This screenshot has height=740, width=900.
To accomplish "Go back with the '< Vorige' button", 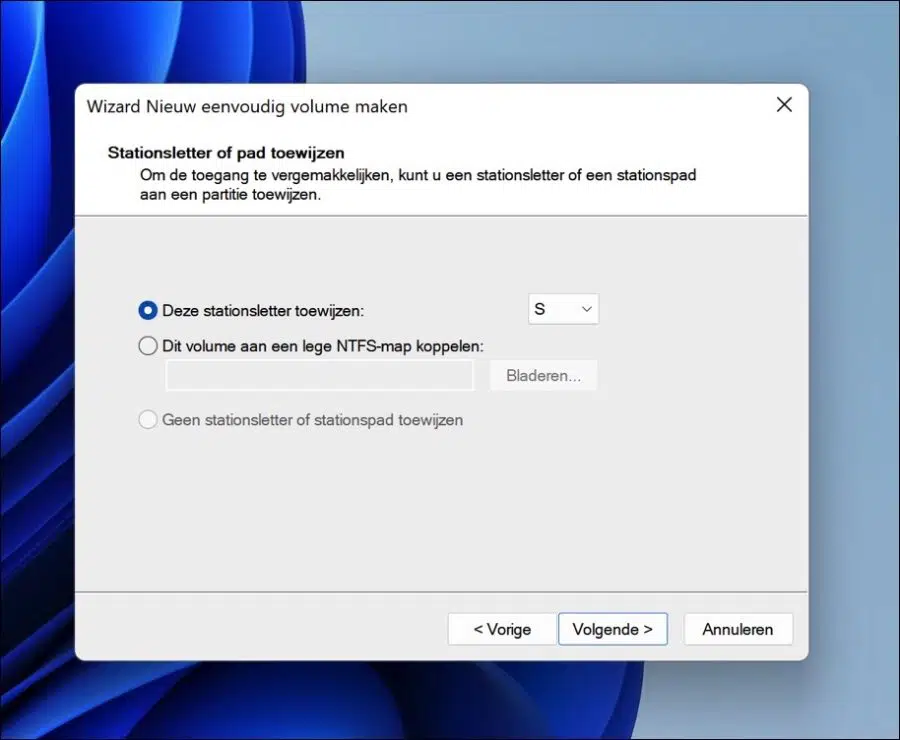I will click(502, 629).
